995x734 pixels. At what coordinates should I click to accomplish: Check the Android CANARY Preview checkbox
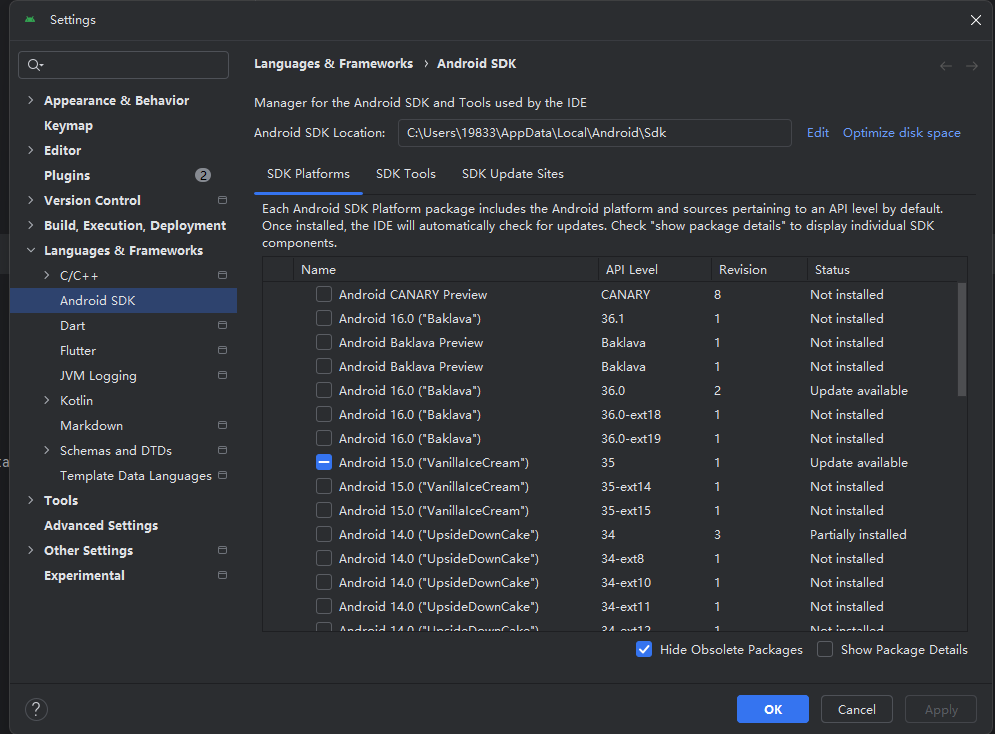pyautogui.click(x=324, y=294)
